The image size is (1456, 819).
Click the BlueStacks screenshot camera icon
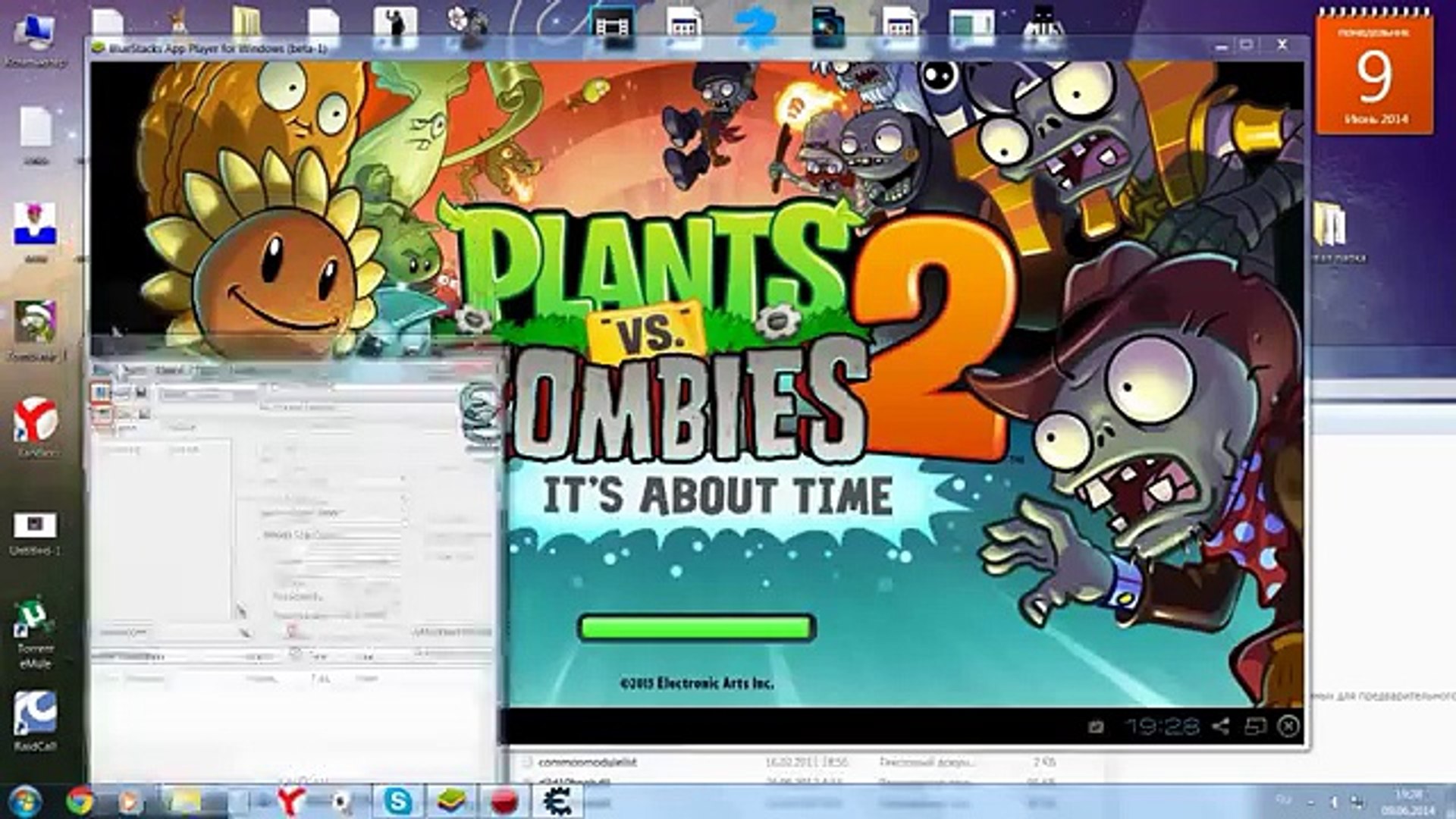click(x=1096, y=726)
